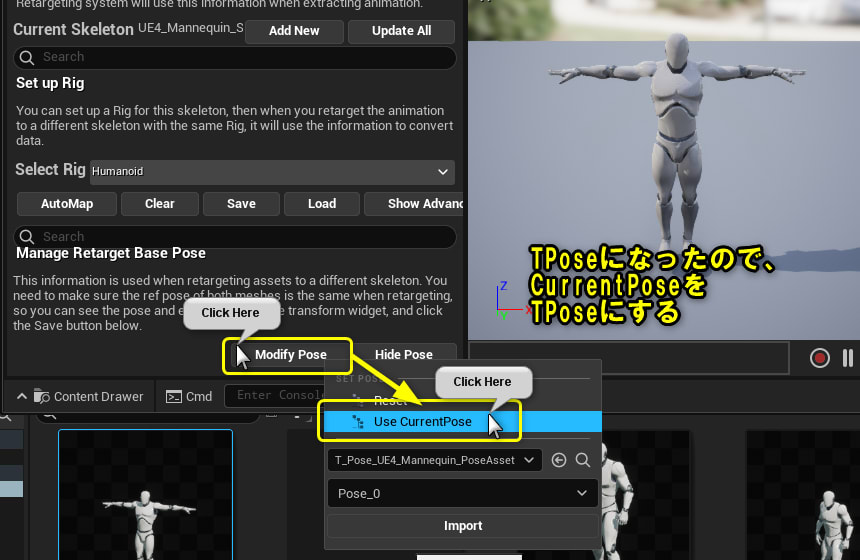
Task: Open the Pose_0 dropdown
Action: click(462, 494)
